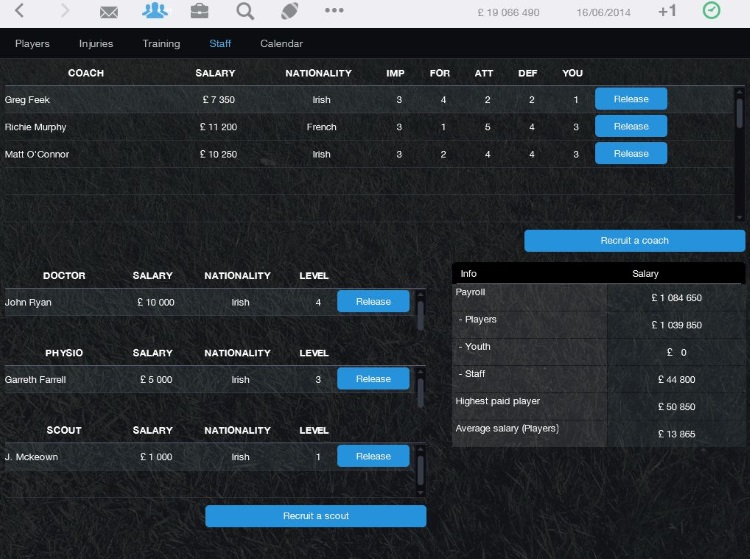Click the green clock continue icon

711,10
